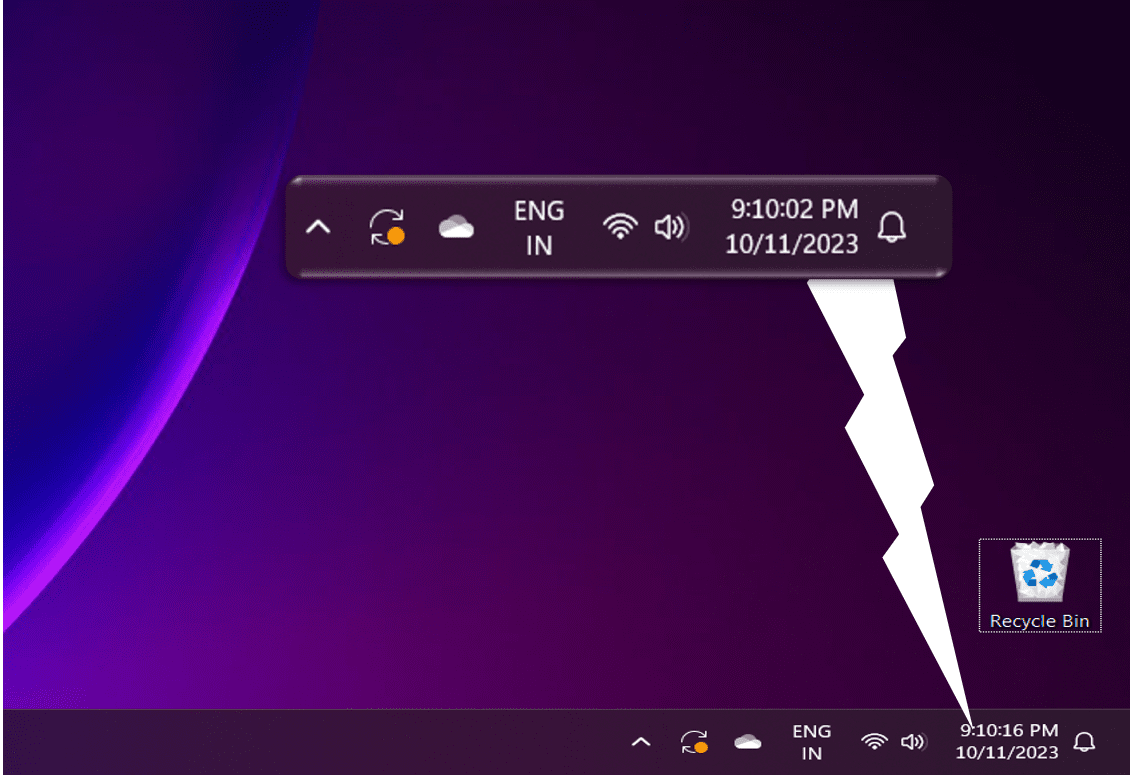This screenshot has height=781, width=1130.
Task: Click ENG IN in the enlarged tray
Action: point(539,227)
